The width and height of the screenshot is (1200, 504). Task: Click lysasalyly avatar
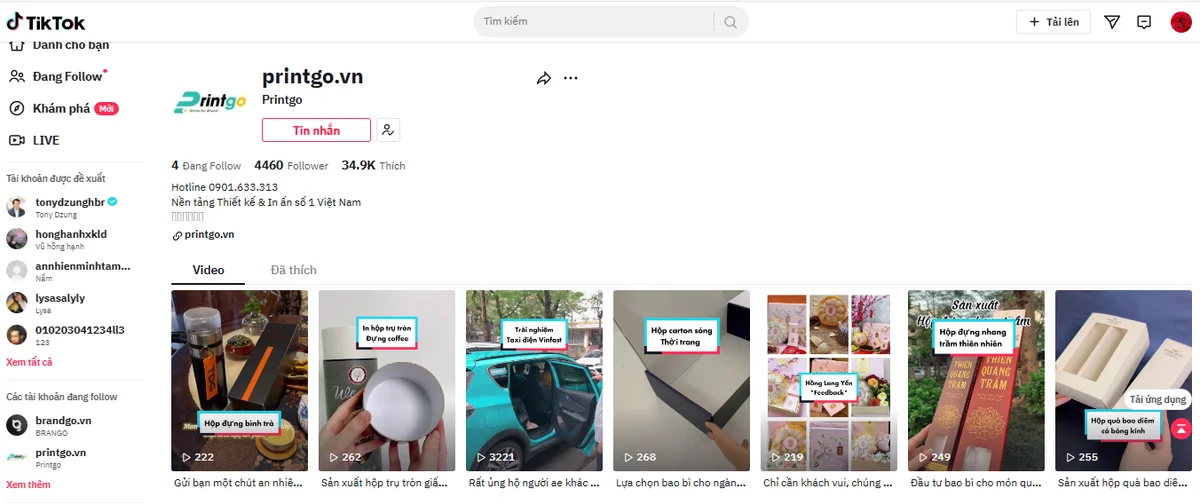point(17,303)
